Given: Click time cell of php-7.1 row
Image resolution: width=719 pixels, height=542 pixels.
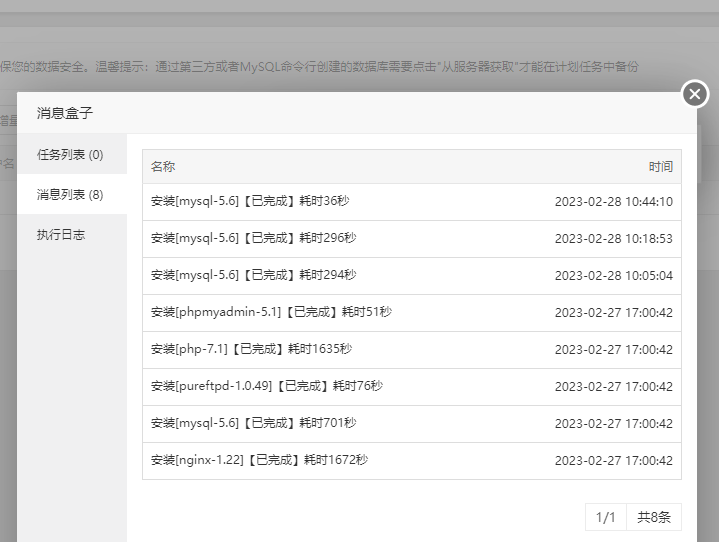Looking at the screenshot, I should [614, 350].
